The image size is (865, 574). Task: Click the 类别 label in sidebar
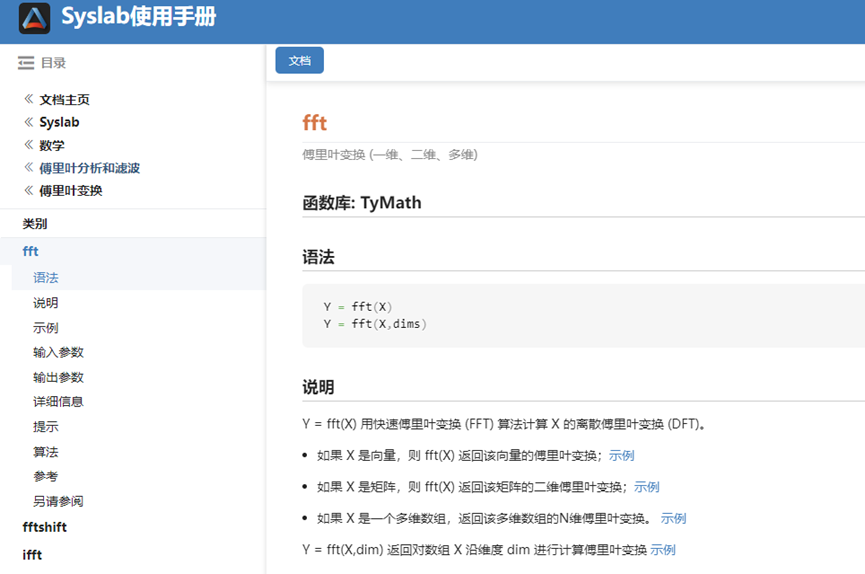[x=35, y=224]
